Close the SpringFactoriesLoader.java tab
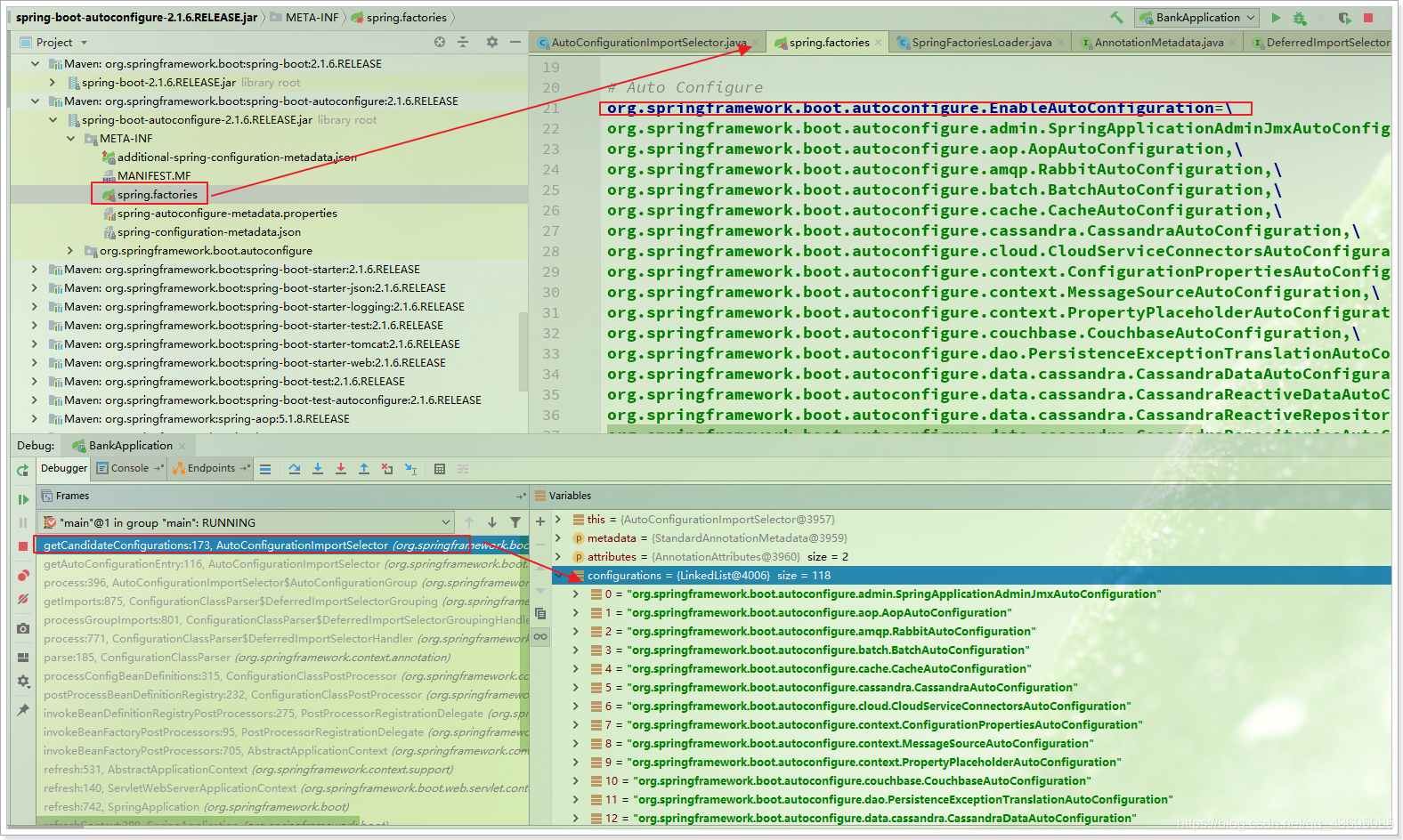 [1061, 42]
